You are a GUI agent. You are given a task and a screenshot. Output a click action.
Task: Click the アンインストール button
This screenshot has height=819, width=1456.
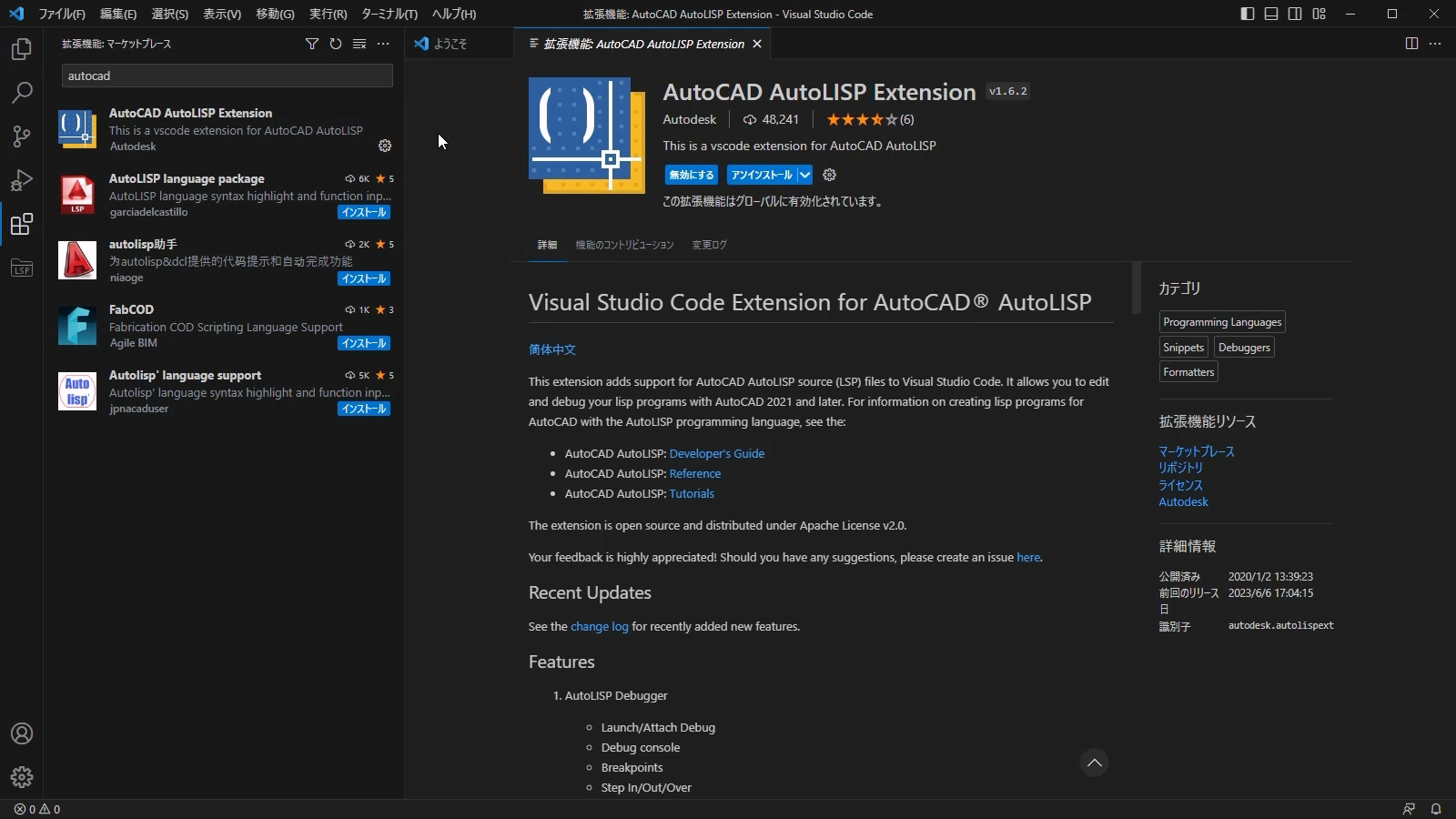[x=762, y=175]
